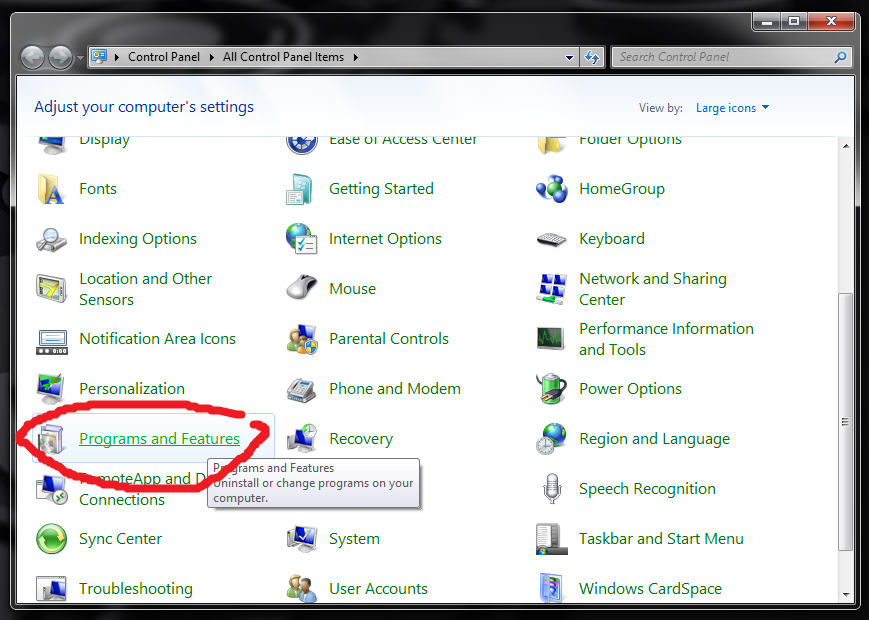Click the Region and Language globe icon

point(551,439)
